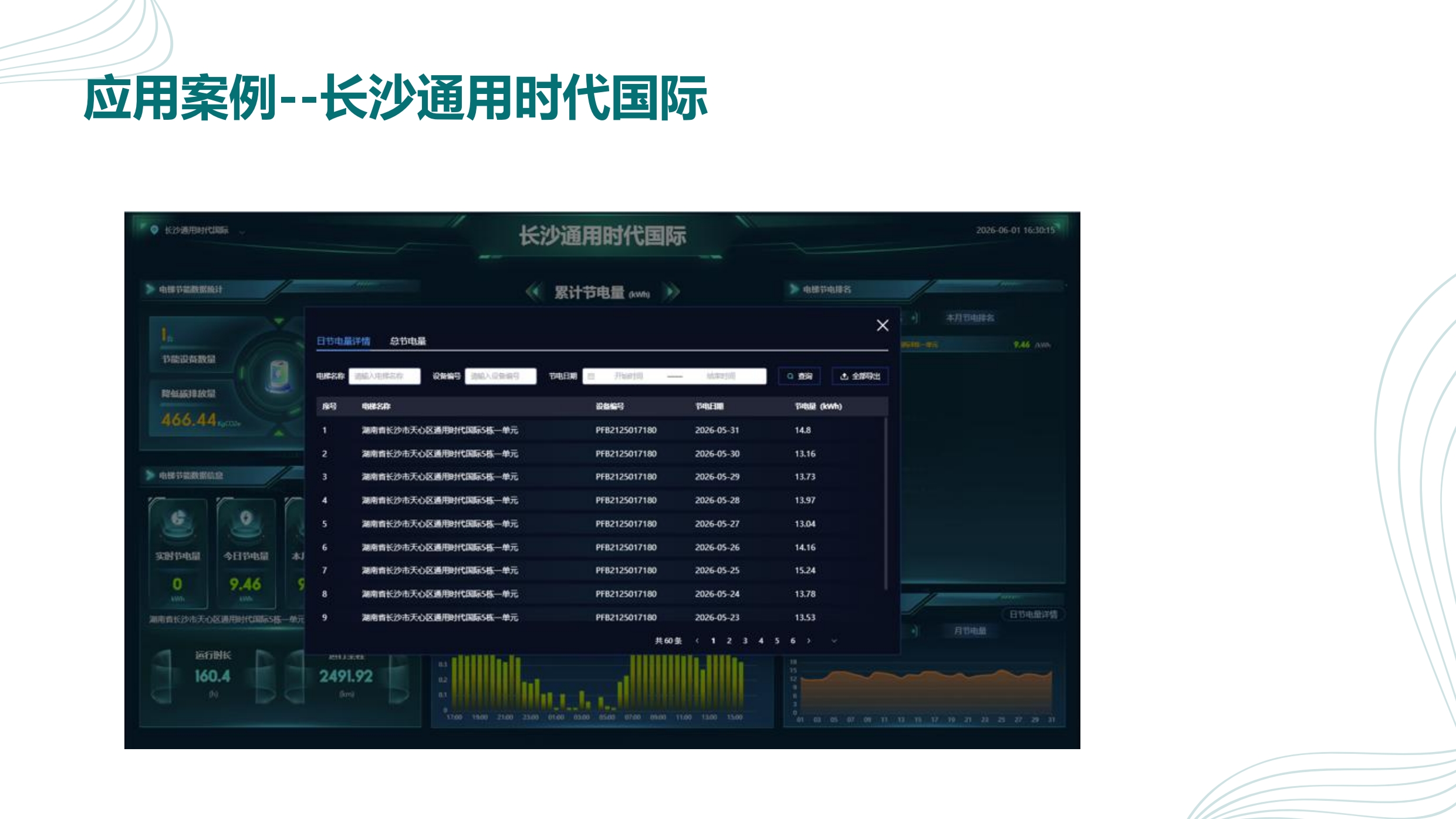Click the 设备编号 column header
This screenshot has height=819, width=1456.
[x=610, y=406]
